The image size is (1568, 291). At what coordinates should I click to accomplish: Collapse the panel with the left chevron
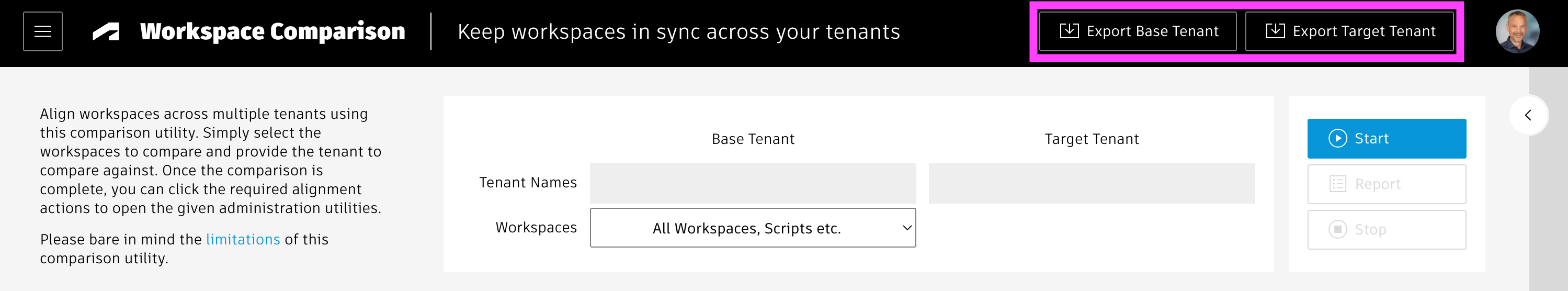point(1528,115)
